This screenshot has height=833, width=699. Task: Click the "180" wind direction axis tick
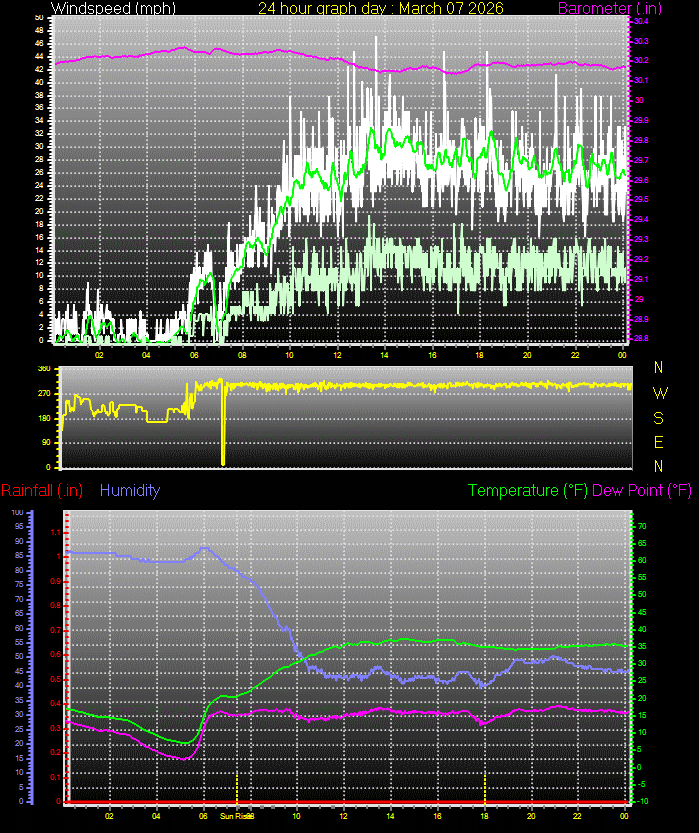pyautogui.click(x=44, y=418)
